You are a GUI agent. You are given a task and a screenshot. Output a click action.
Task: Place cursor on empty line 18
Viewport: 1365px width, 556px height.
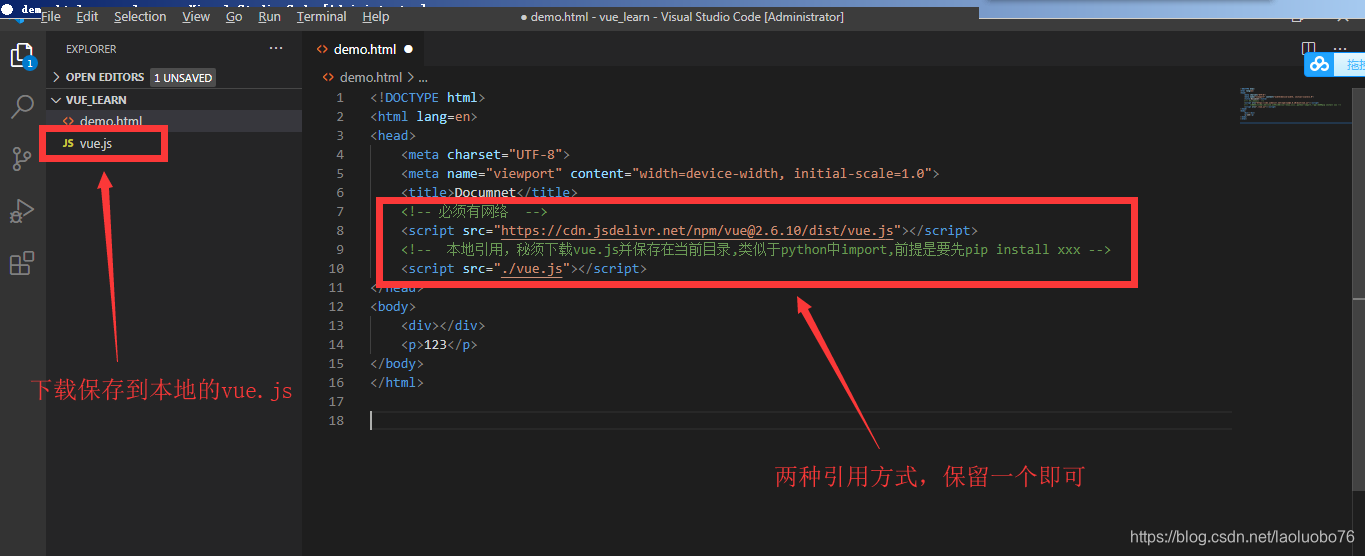800,421
